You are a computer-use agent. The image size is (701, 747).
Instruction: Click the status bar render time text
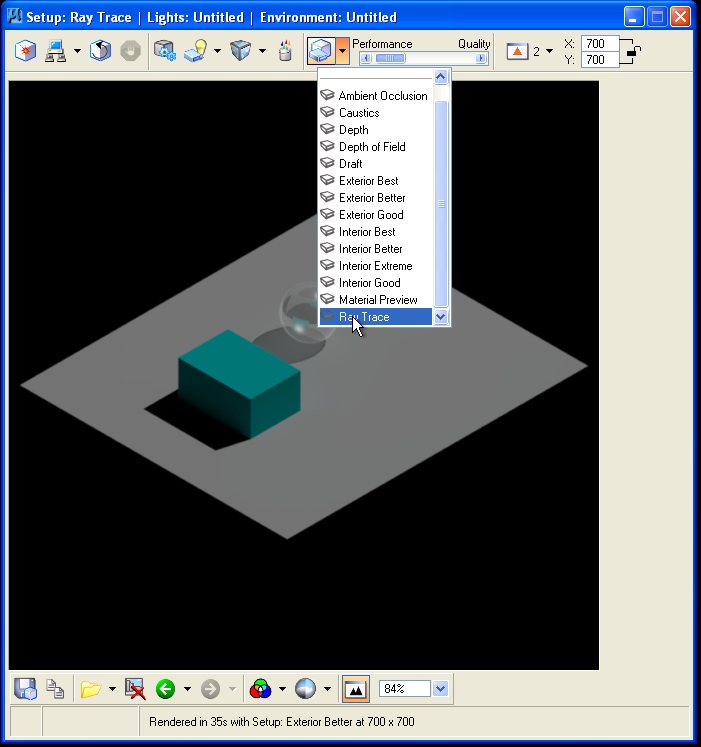point(282,722)
